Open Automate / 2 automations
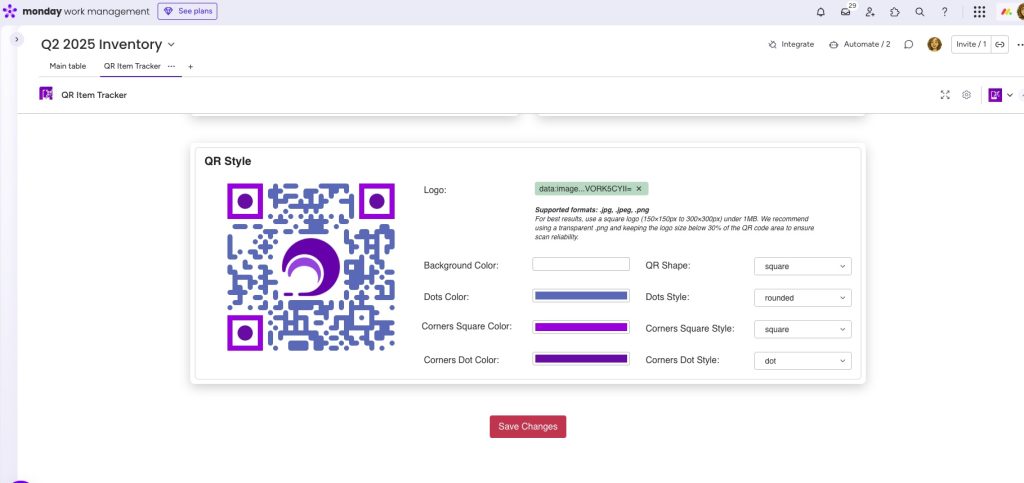 click(x=859, y=44)
